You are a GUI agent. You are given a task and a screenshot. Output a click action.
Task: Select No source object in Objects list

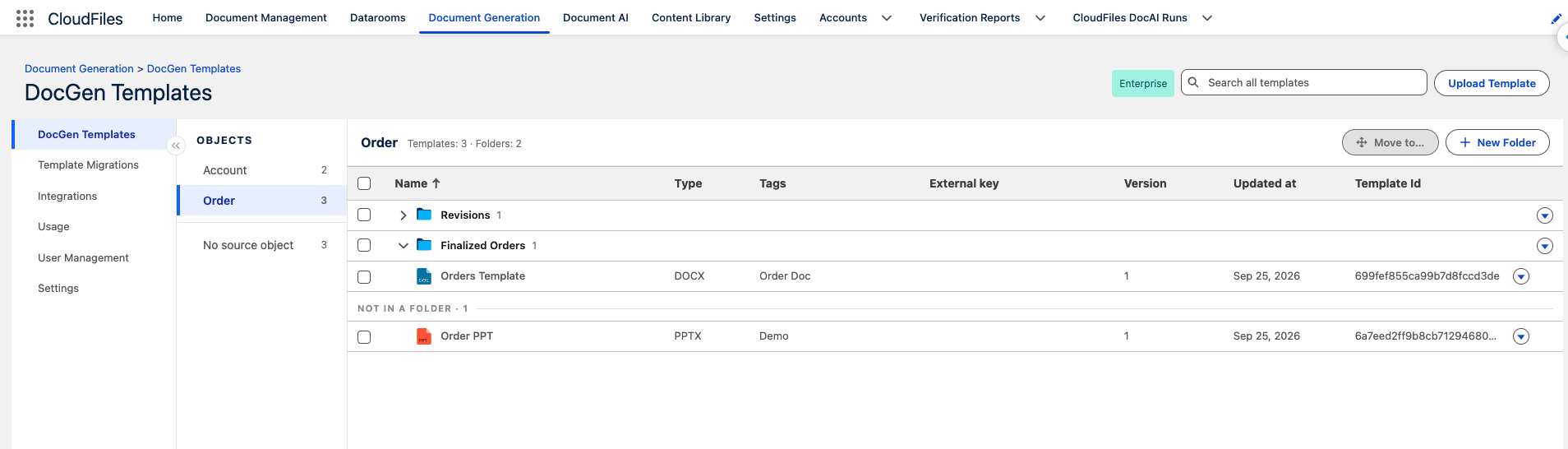point(262,245)
